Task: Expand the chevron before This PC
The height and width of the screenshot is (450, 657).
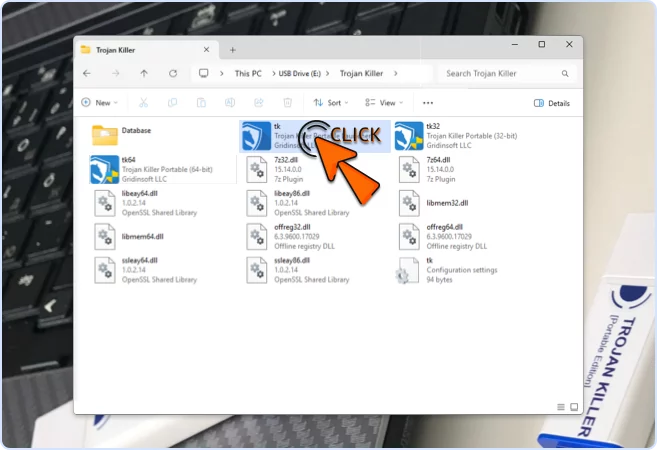Action: pyautogui.click(x=222, y=74)
